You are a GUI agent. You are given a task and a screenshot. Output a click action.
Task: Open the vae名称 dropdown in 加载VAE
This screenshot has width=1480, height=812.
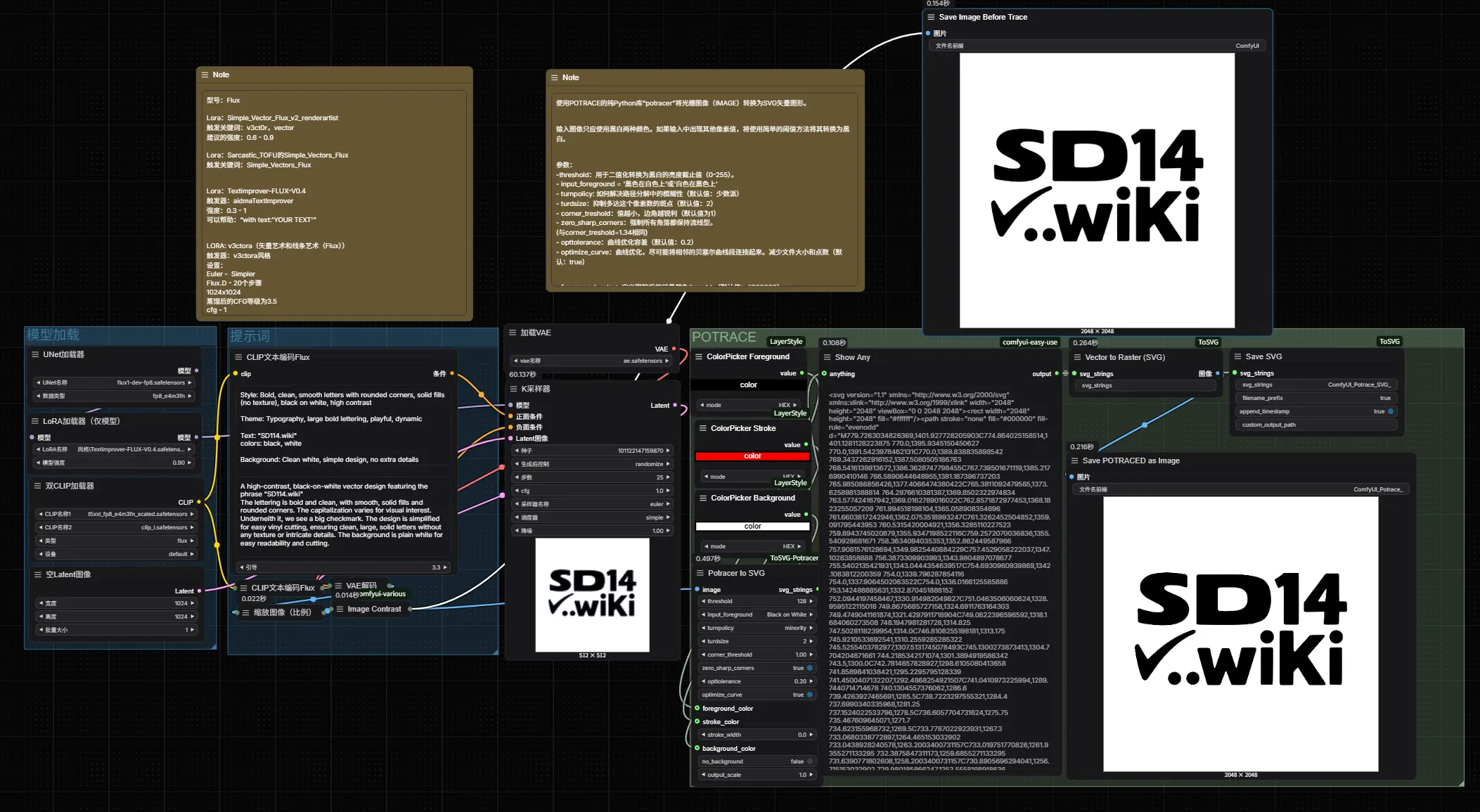(x=591, y=361)
